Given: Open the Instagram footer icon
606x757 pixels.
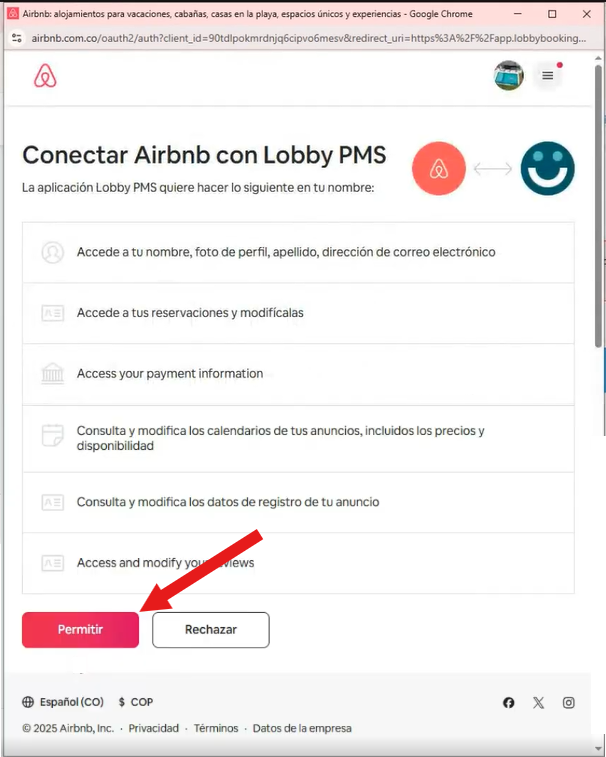Looking at the screenshot, I should [x=569, y=703].
